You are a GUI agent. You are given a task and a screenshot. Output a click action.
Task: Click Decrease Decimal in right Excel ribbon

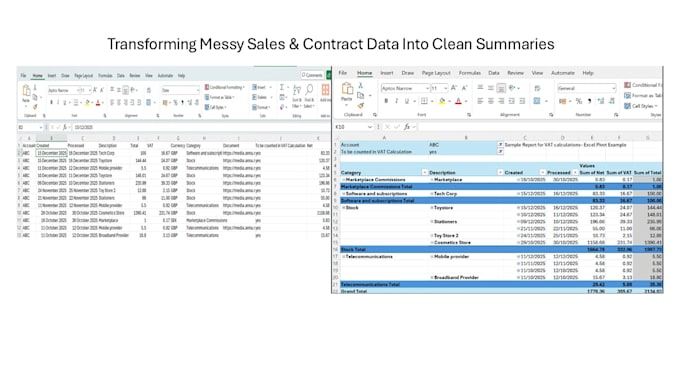pyautogui.click(x=611, y=101)
